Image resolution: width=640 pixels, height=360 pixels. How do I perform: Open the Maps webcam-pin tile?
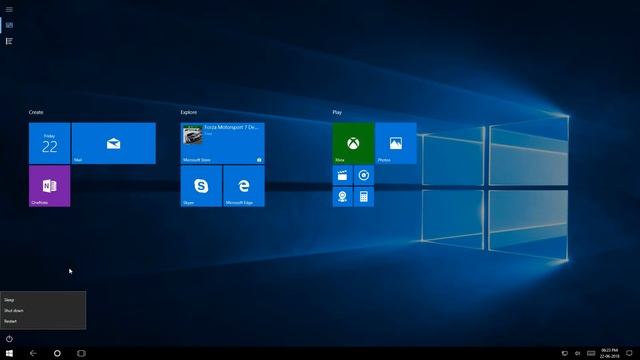tap(342, 197)
